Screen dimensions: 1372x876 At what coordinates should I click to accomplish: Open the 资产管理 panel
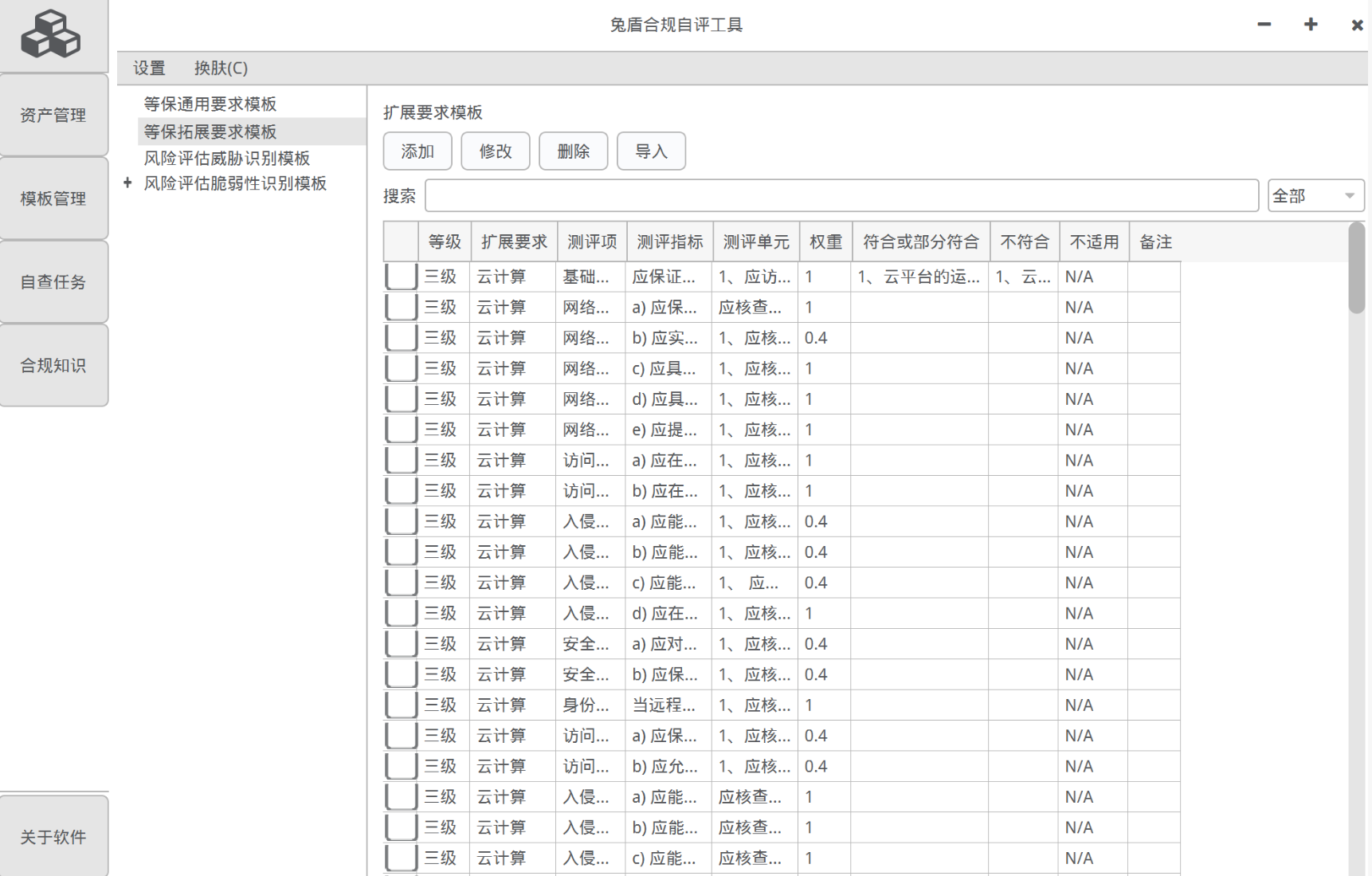[53, 115]
